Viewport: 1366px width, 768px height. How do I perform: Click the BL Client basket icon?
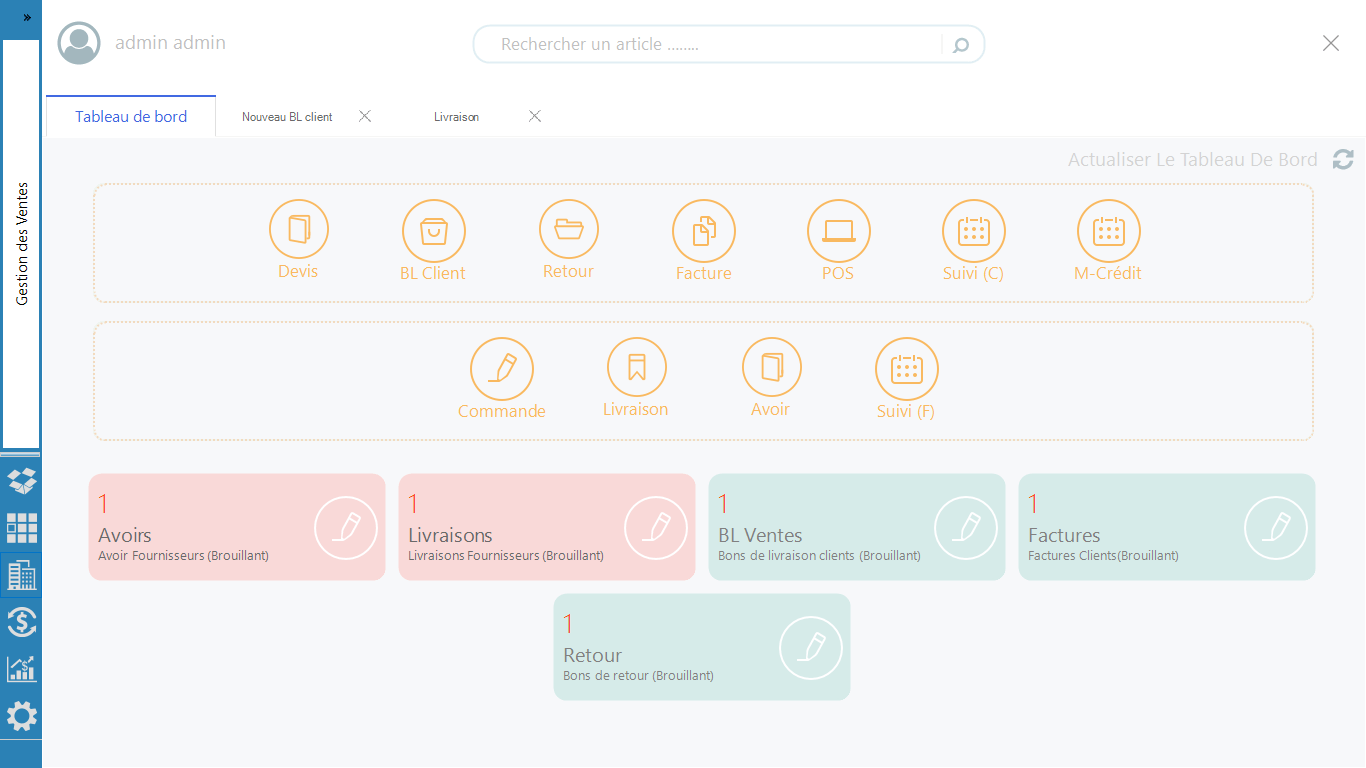click(433, 232)
